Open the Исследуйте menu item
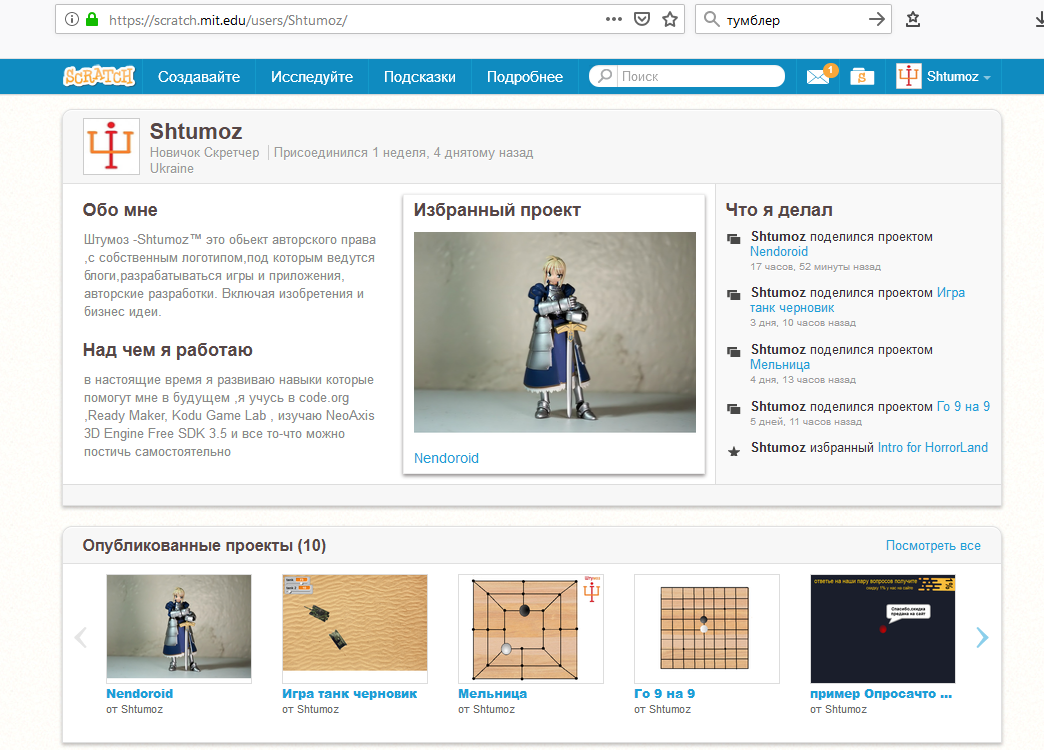This screenshot has height=750, width=1044. pos(312,77)
